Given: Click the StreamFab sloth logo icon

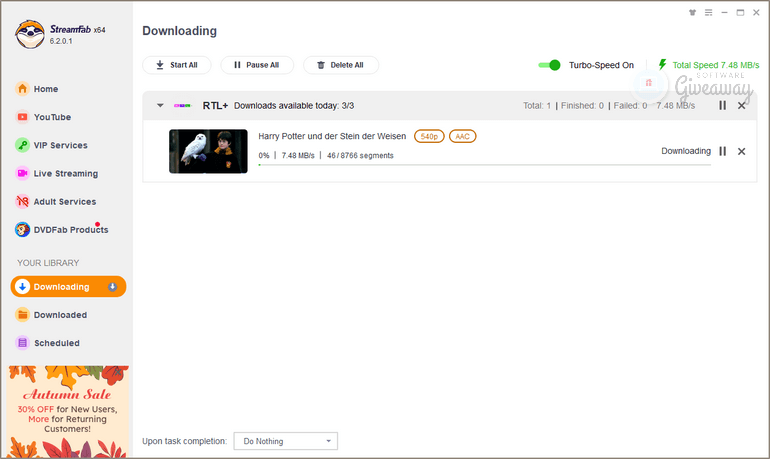Looking at the screenshot, I should pos(32,35).
